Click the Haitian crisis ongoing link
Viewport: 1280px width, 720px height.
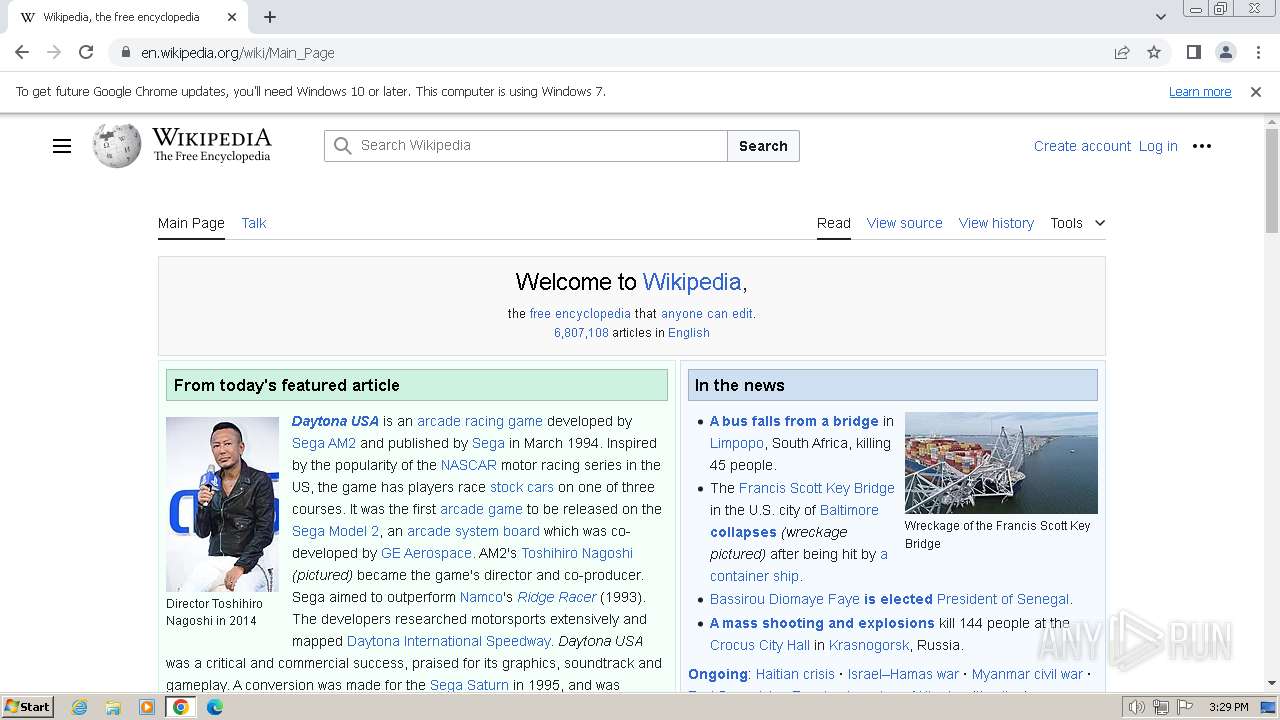(795, 674)
